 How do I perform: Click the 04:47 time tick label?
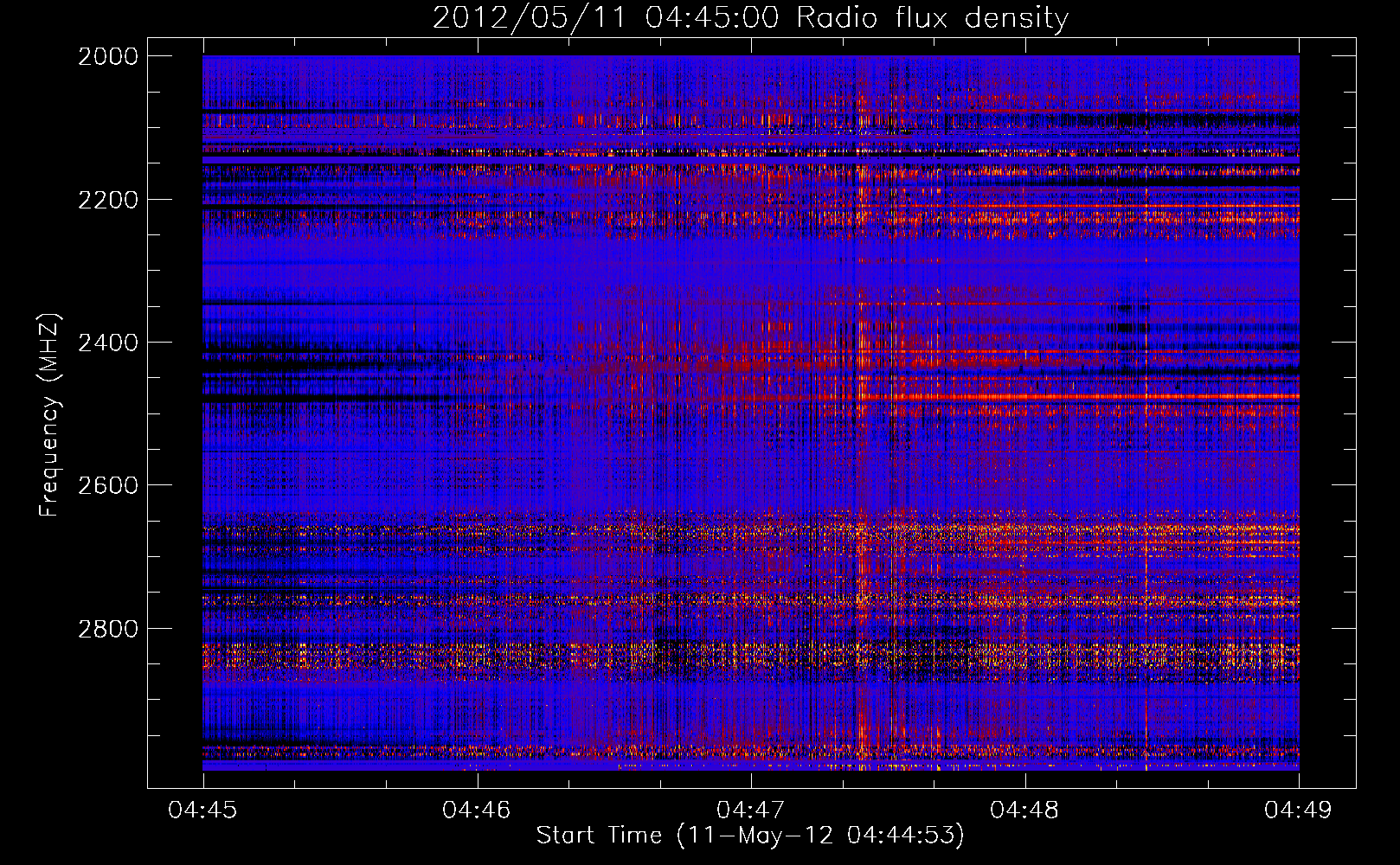coord(751,810)
